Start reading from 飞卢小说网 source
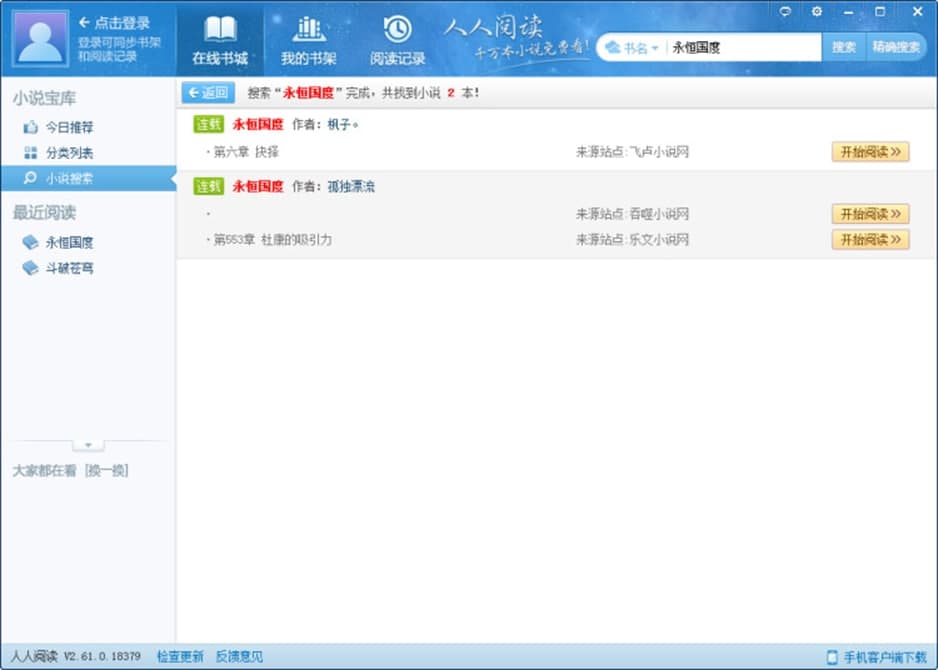The height and width of the screenshot is (670, 938). [870, 152]
